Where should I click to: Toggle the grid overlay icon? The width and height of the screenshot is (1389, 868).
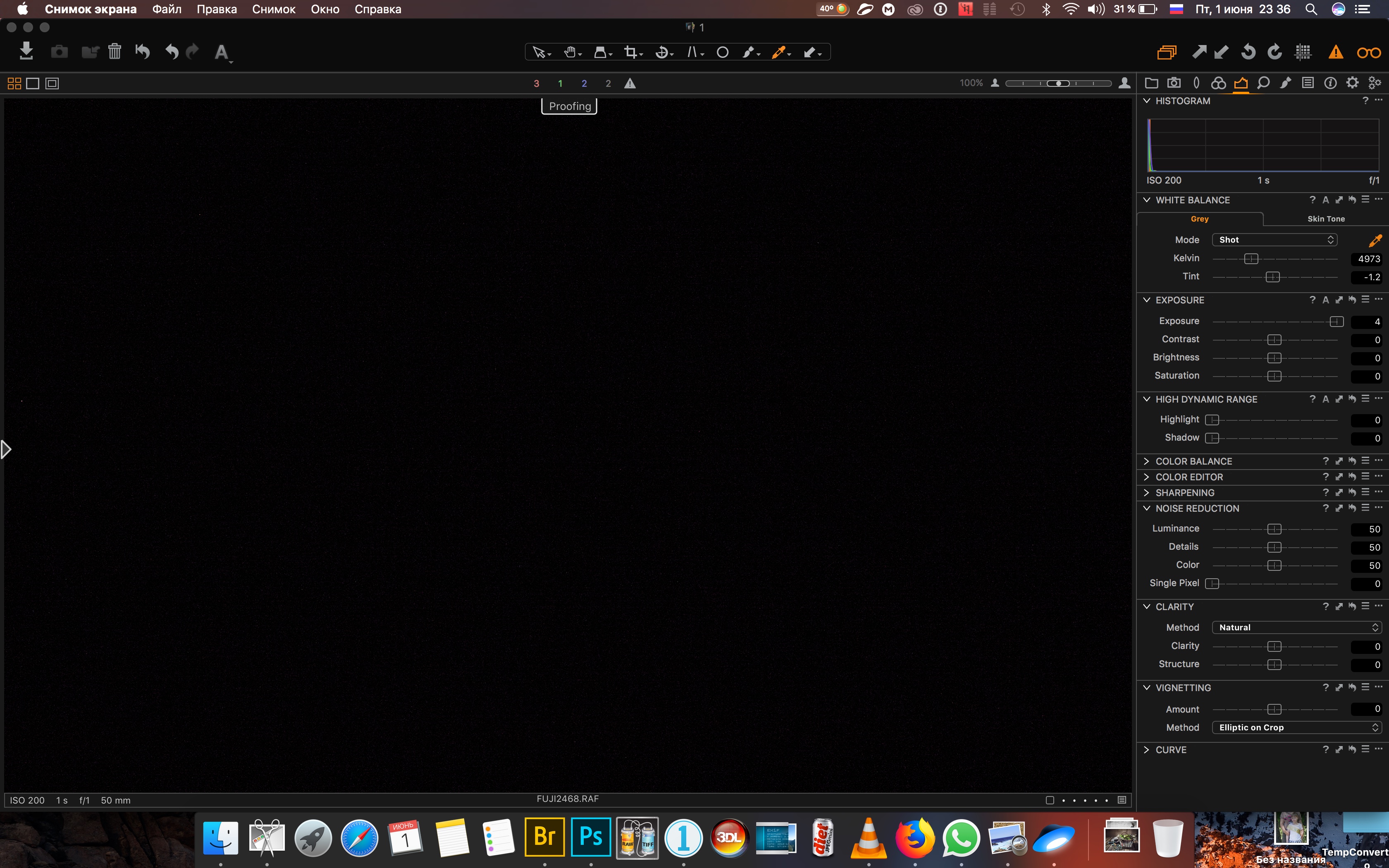coord(1303,52)
